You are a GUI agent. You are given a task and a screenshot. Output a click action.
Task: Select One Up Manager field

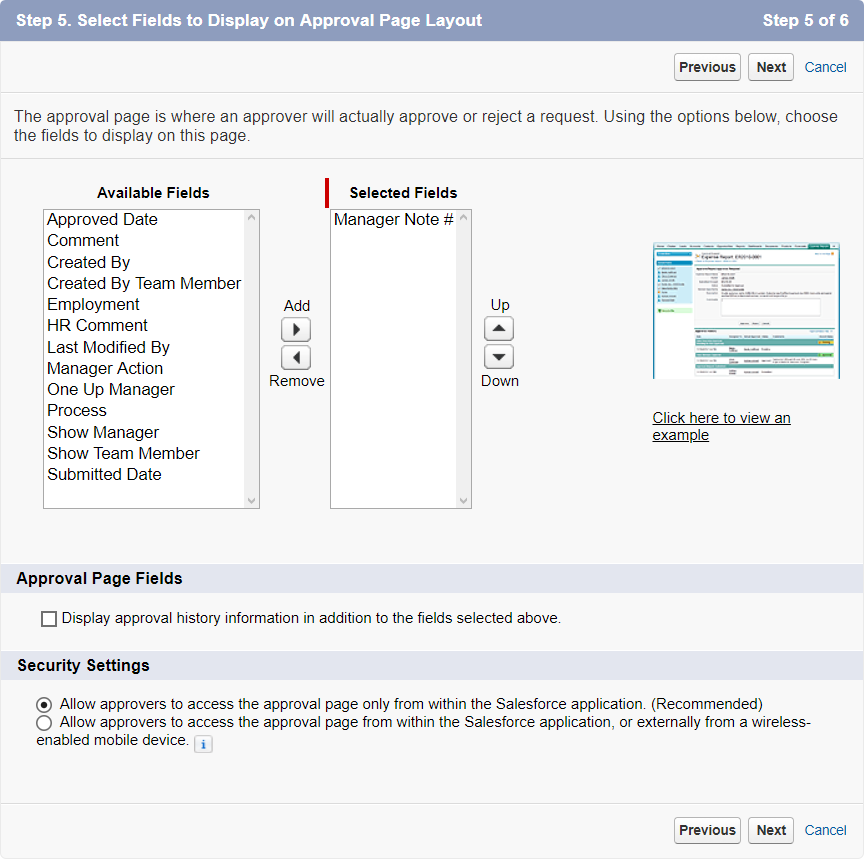[111, 390]
